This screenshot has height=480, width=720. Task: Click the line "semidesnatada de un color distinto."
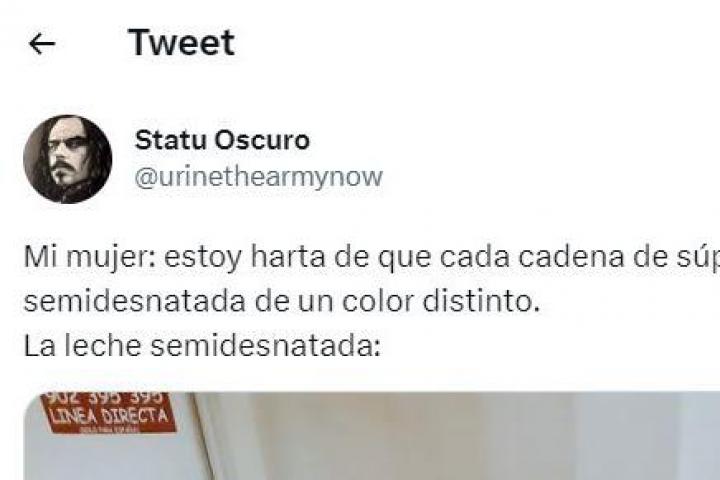[x=281, y=302]
